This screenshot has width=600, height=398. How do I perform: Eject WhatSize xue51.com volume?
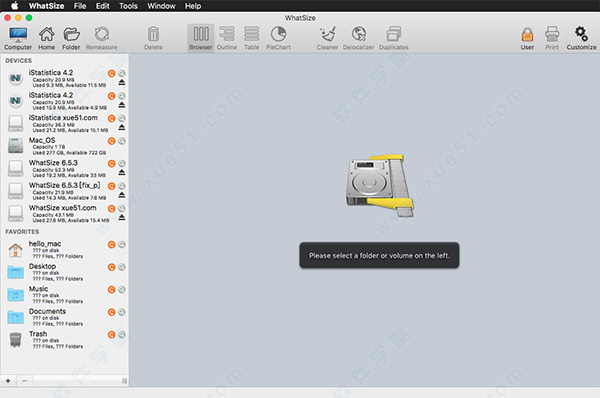pyautogui.click(x=122, y=218)
